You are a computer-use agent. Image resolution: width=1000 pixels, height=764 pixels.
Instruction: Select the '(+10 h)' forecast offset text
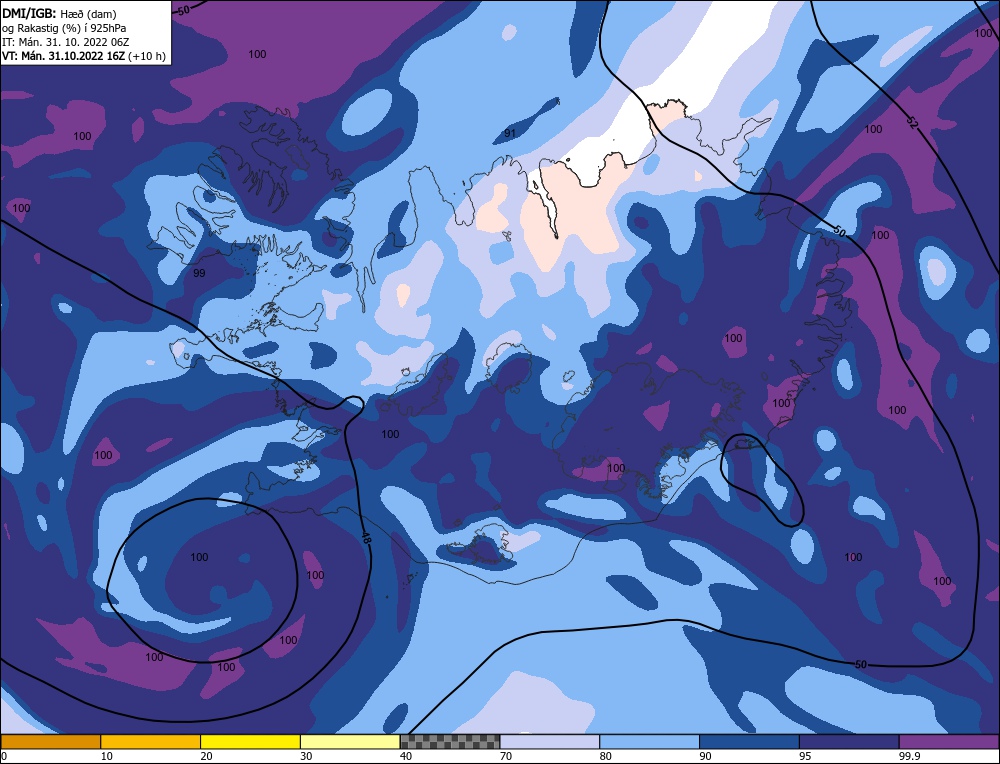147,56
